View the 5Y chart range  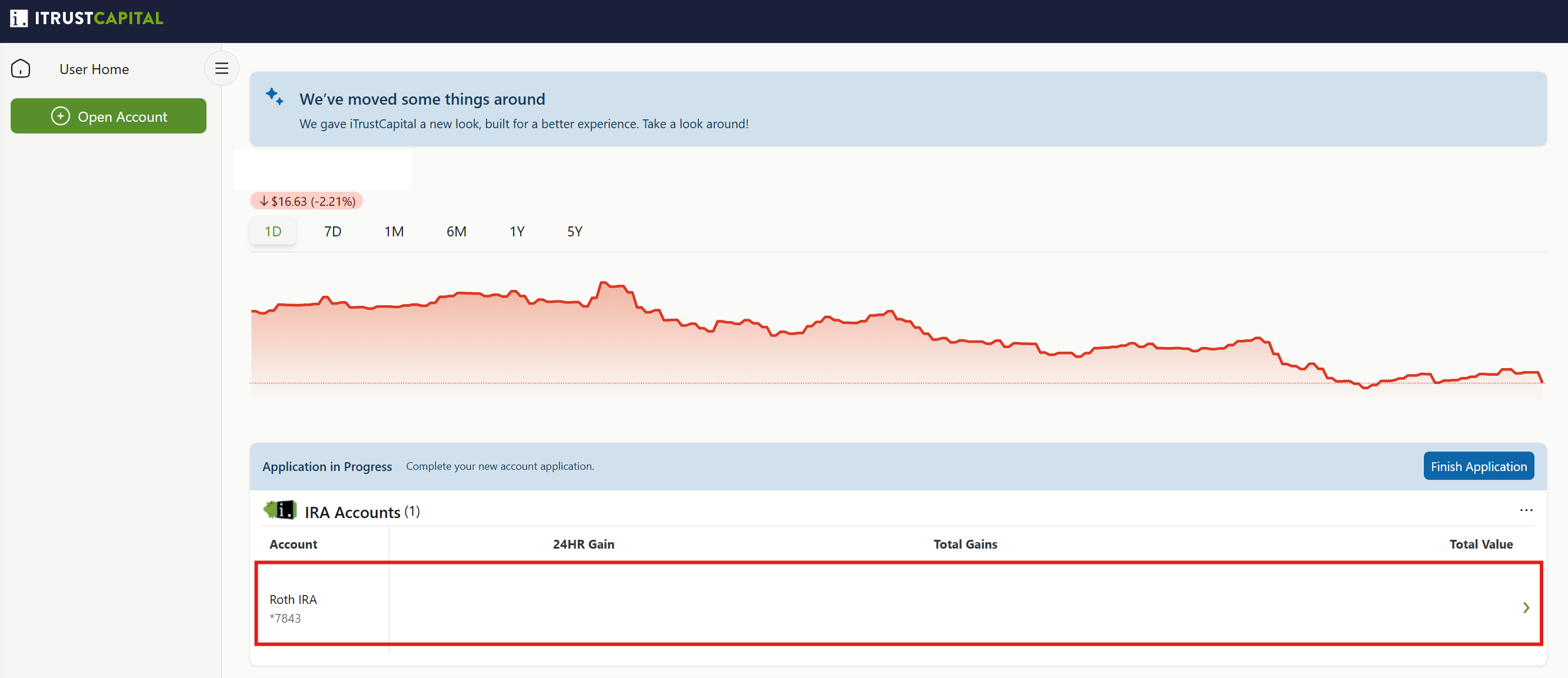(x=575, y=231)
